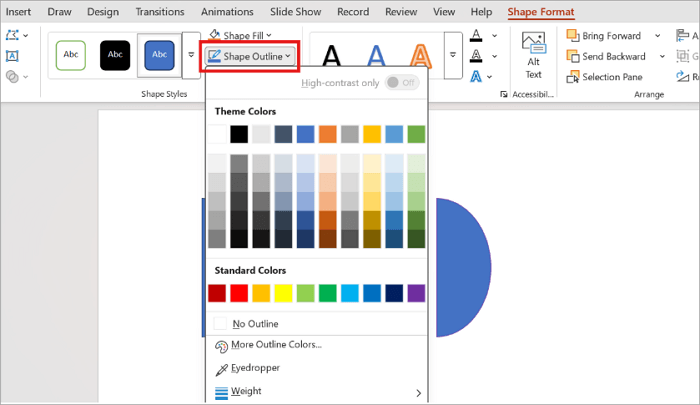
Task: Switch to the Transitions tab
Action: (160, 12)
